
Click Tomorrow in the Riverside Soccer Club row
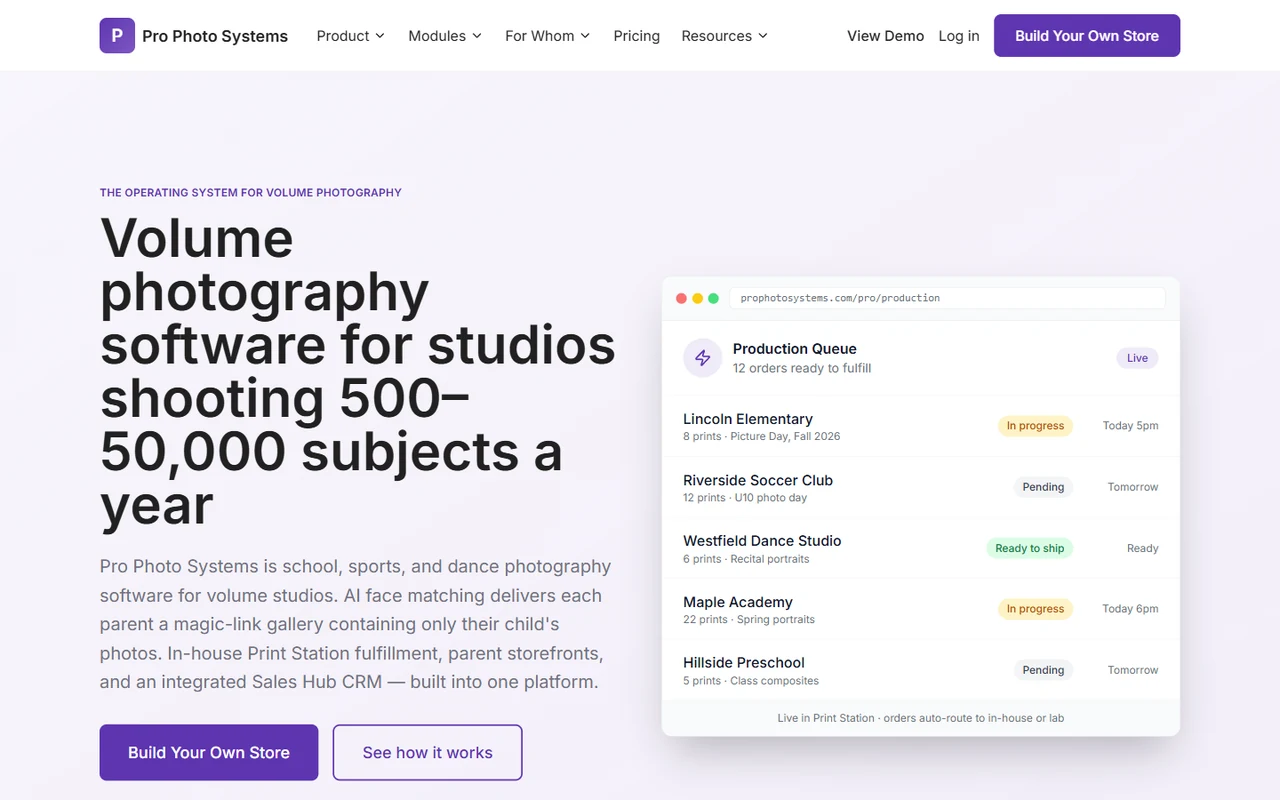1133,487
